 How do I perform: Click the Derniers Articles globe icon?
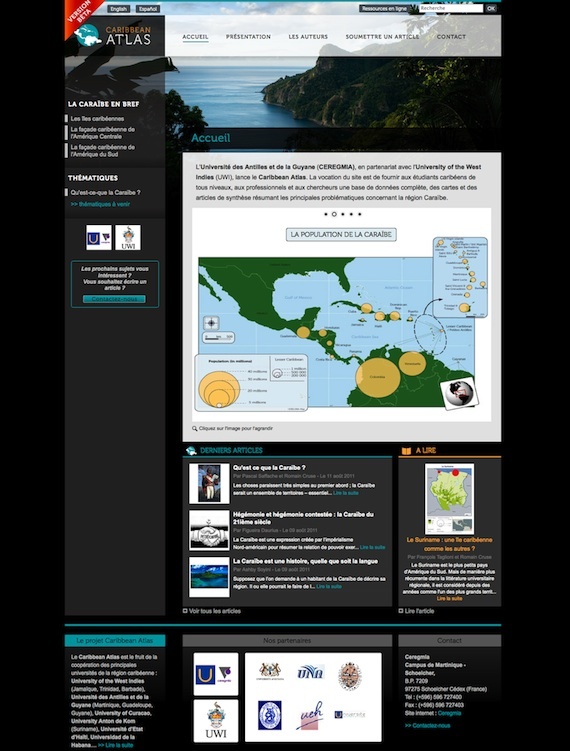[191, 450]
